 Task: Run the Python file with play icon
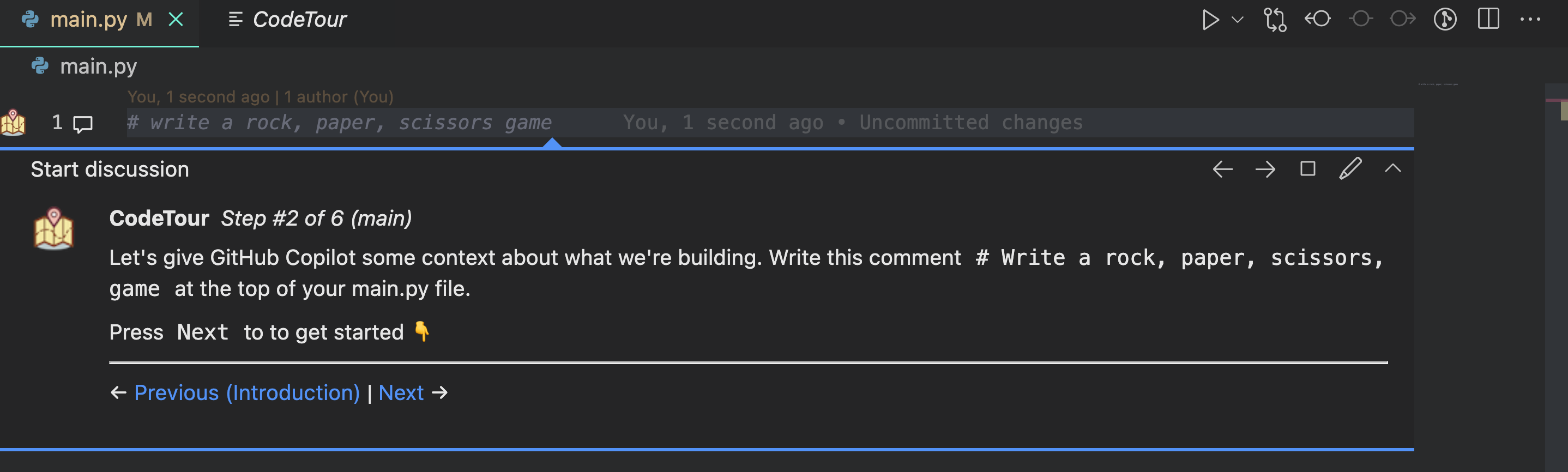(x=1209, y=20)
